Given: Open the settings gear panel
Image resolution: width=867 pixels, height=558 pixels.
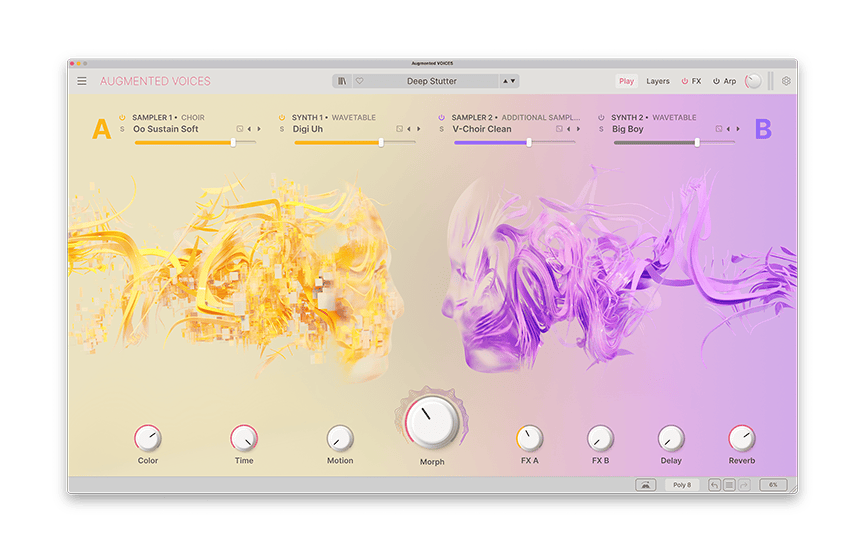Looking at the screenshot, I should point(786,81).
